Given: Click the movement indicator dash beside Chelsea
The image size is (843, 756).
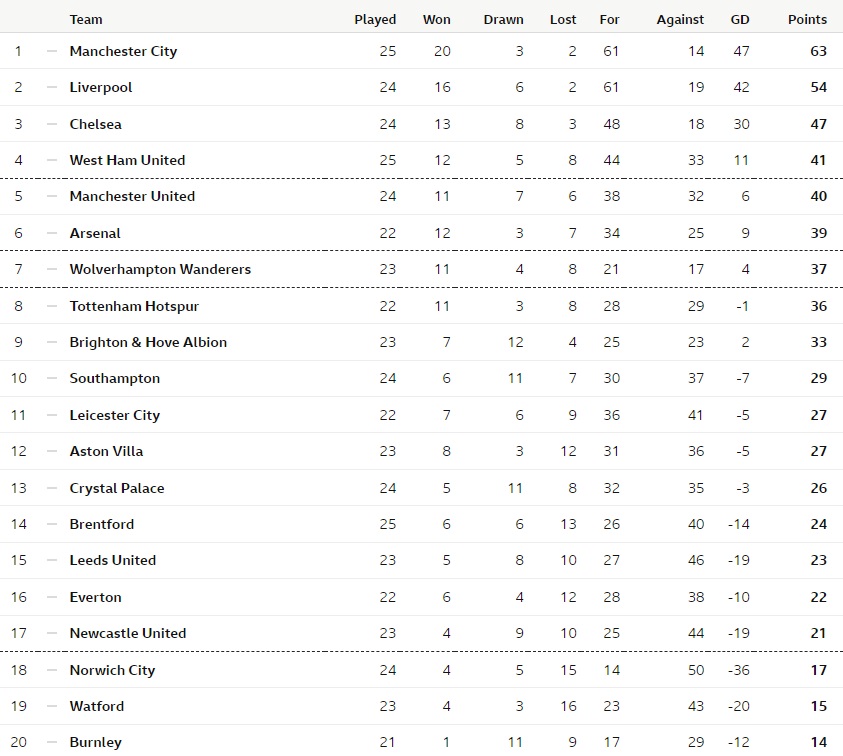Looking at the screenshot, I should click(x=52, y=124).
